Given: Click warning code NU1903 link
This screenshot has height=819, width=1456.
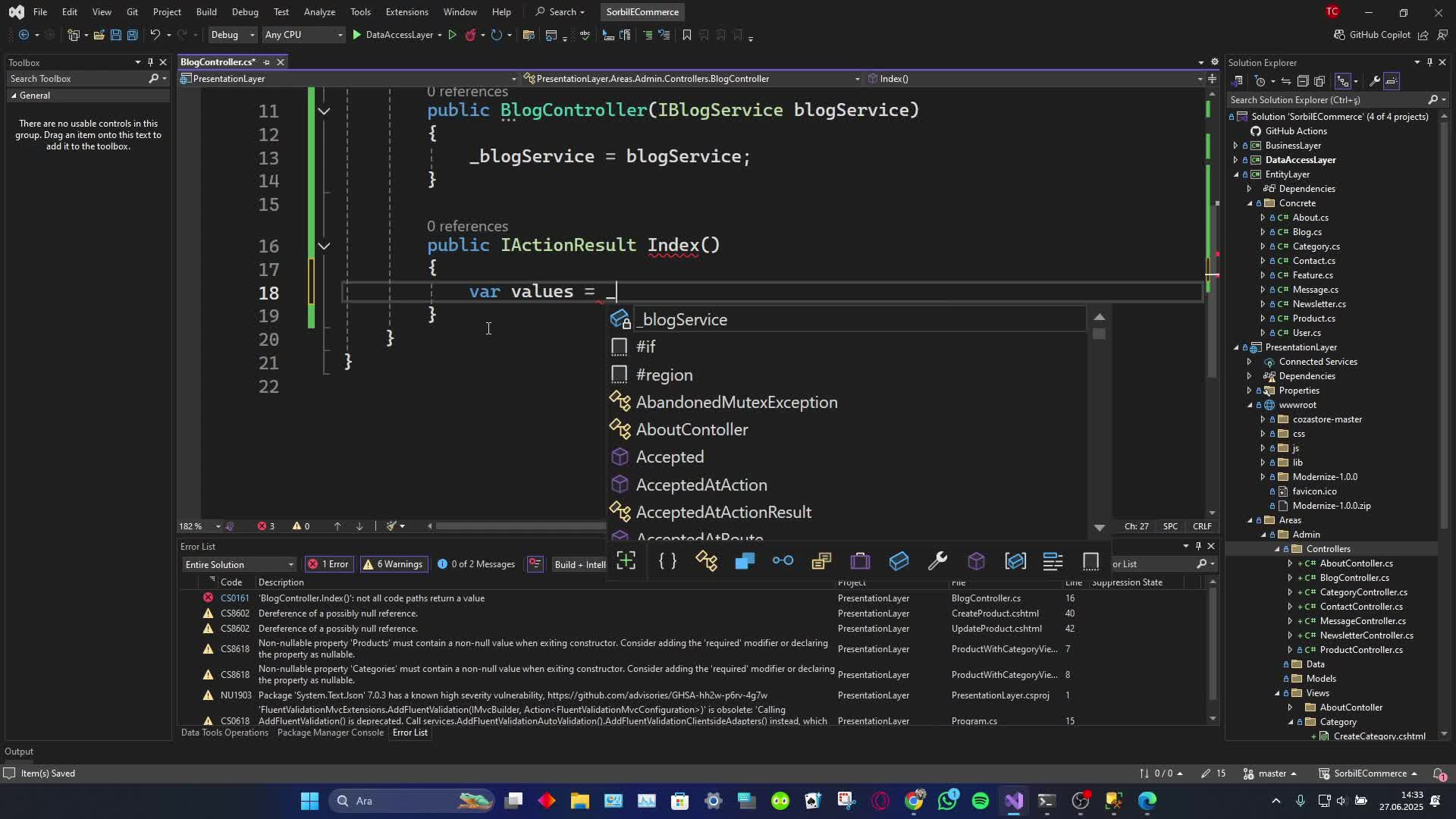Looking at the screenshot, I should 236,695.
